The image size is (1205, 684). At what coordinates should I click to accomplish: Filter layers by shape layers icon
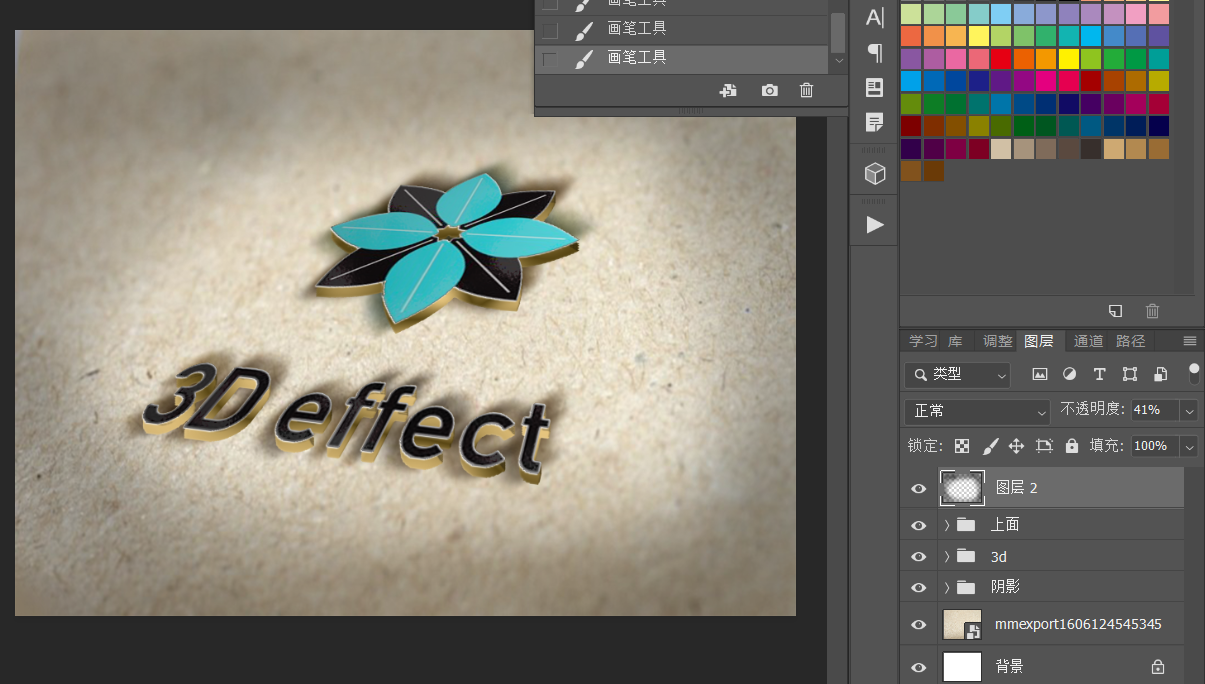click(x=1130, y=374)
